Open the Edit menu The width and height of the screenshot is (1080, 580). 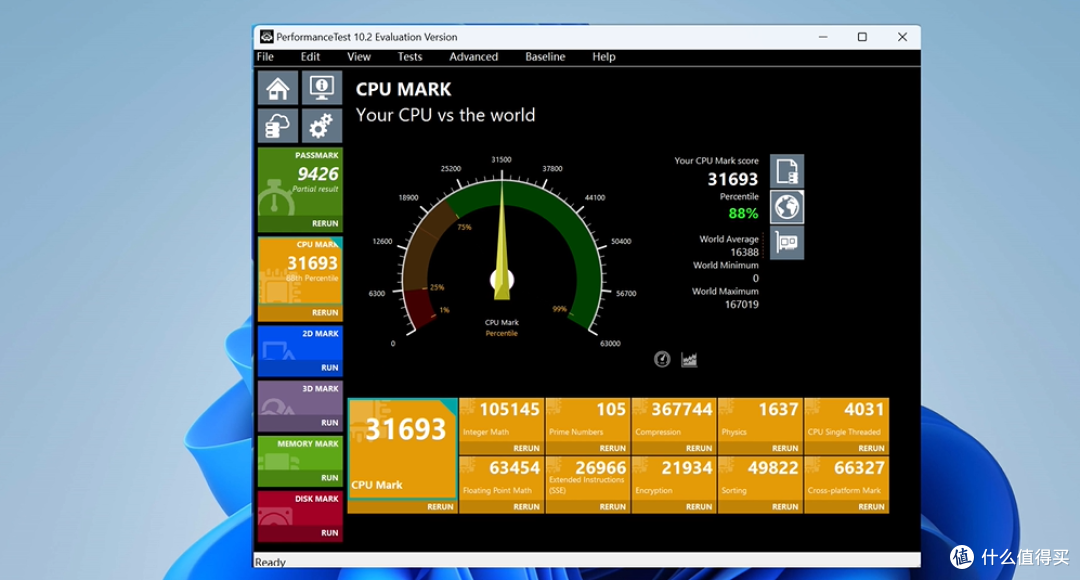(x=310, y=56)
